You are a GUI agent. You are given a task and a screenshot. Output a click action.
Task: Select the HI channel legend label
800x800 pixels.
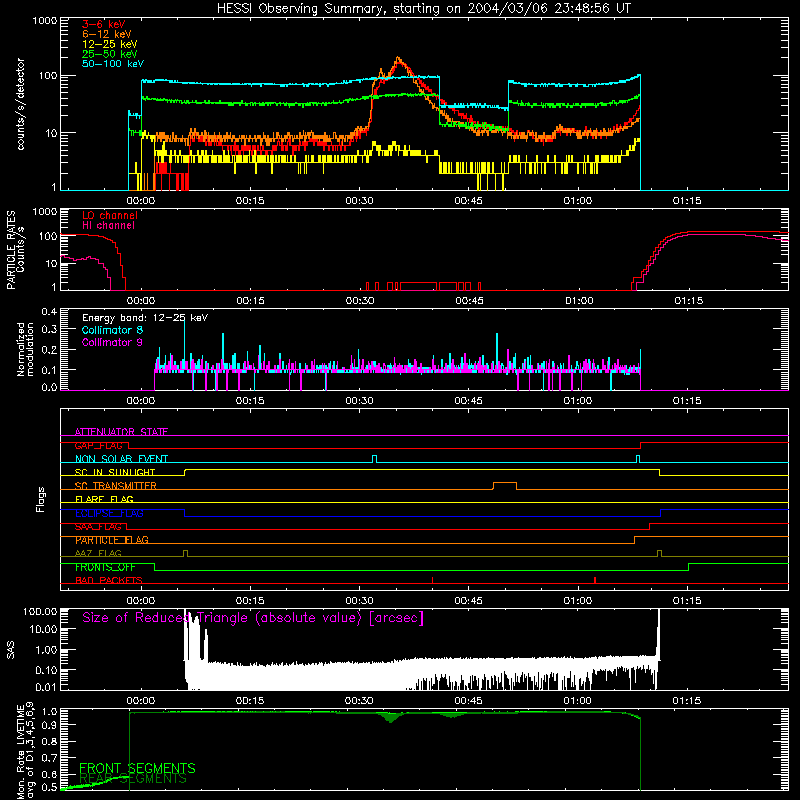108,226
